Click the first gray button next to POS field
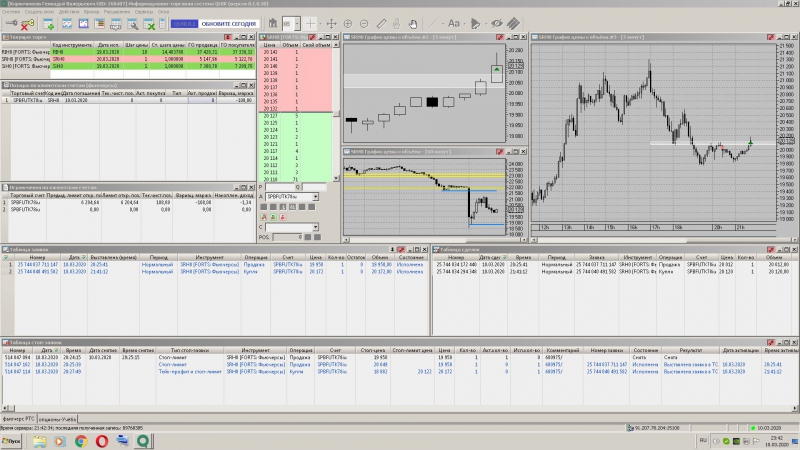Viewport: 800px width, 450px height. coord(308,237)
